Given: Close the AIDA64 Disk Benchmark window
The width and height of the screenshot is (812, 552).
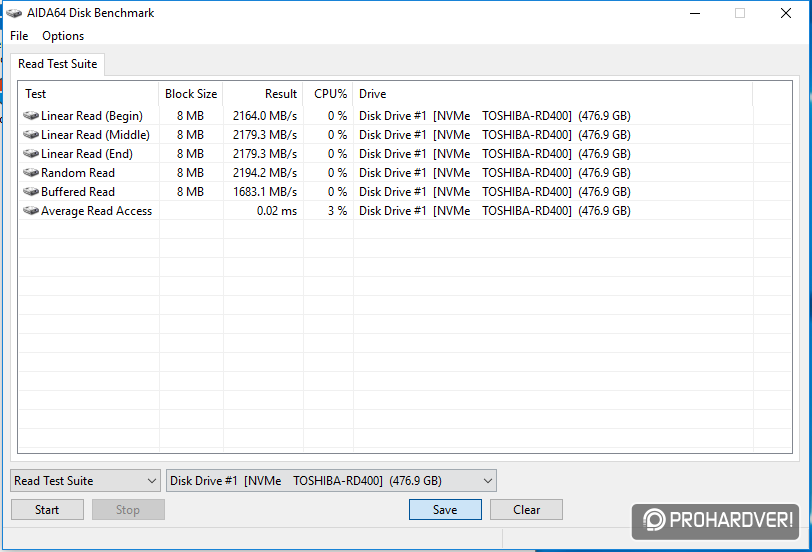Looking at the screenshot, I should tap(786, 13).
